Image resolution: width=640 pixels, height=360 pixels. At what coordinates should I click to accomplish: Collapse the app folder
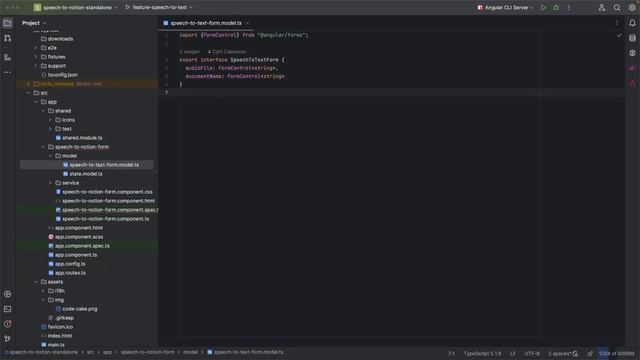point(36,102)
